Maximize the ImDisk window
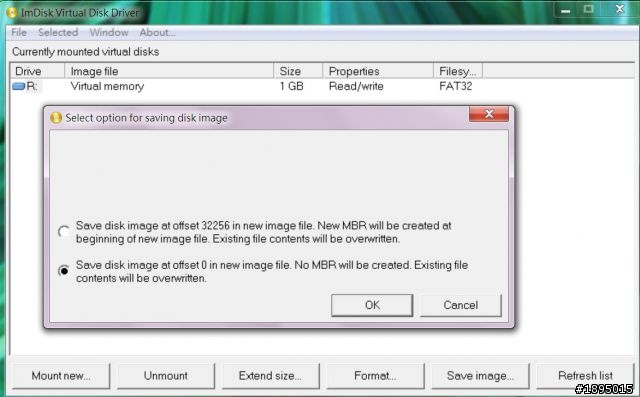 [x=588, y=9]
